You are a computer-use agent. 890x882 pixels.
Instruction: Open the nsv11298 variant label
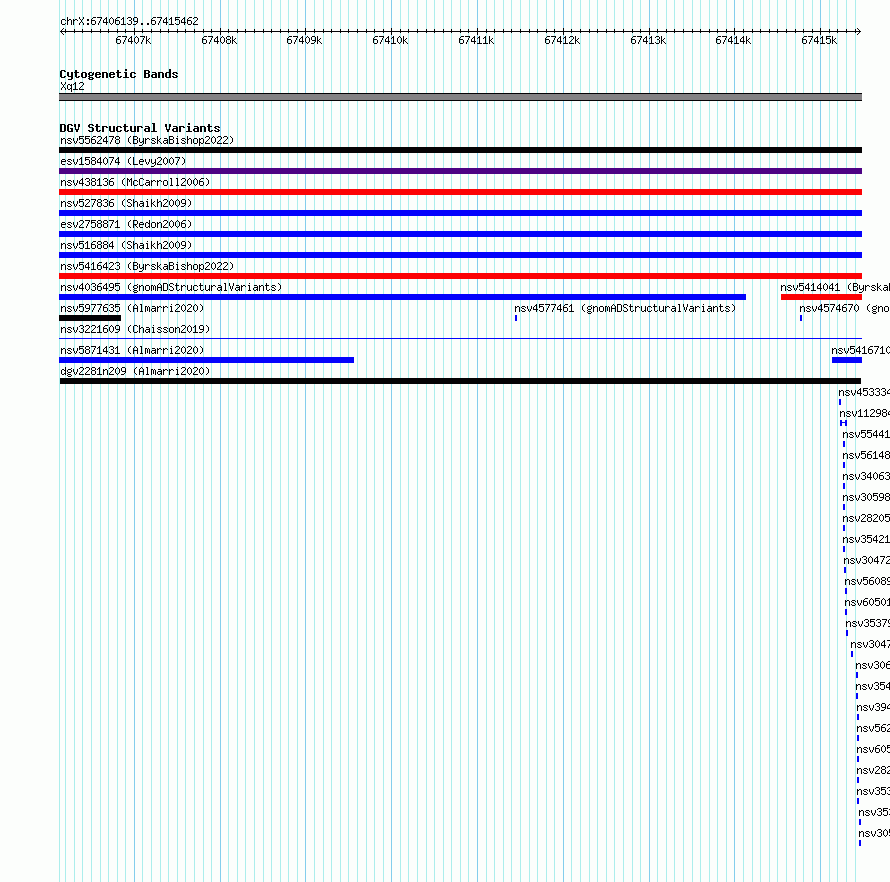point(864,413)
